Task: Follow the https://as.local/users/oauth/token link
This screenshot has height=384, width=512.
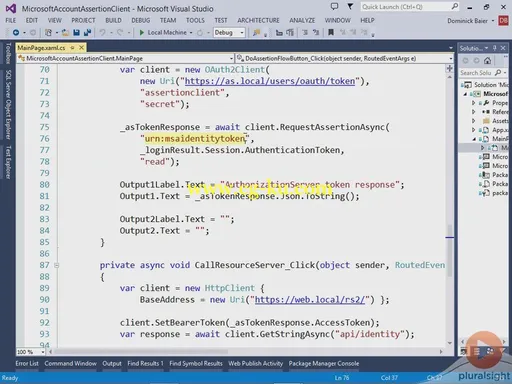Action: 270,81
